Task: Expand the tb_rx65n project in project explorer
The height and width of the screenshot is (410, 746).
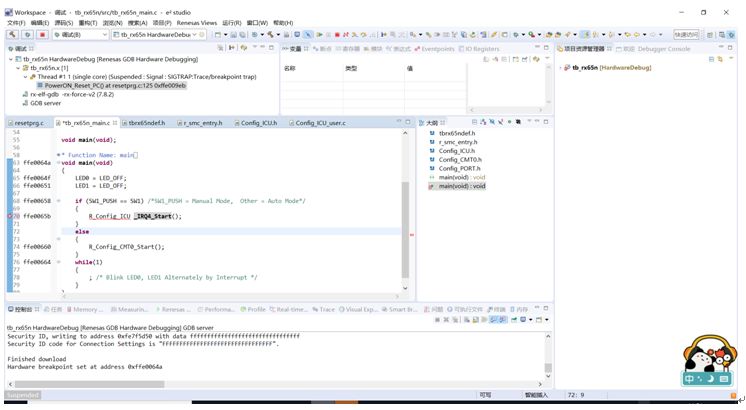Action: point(560,68)
